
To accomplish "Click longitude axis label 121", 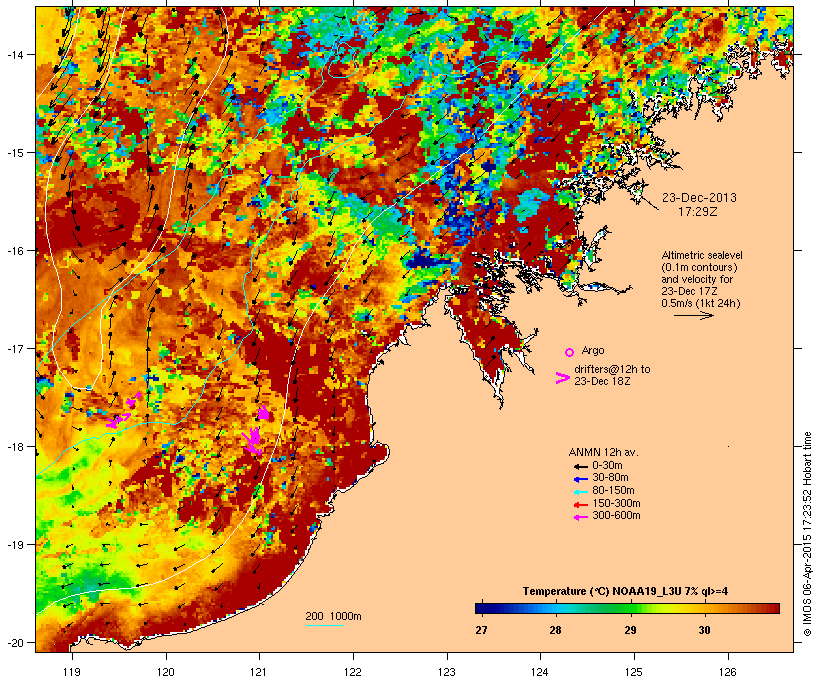I will (259, 672).
